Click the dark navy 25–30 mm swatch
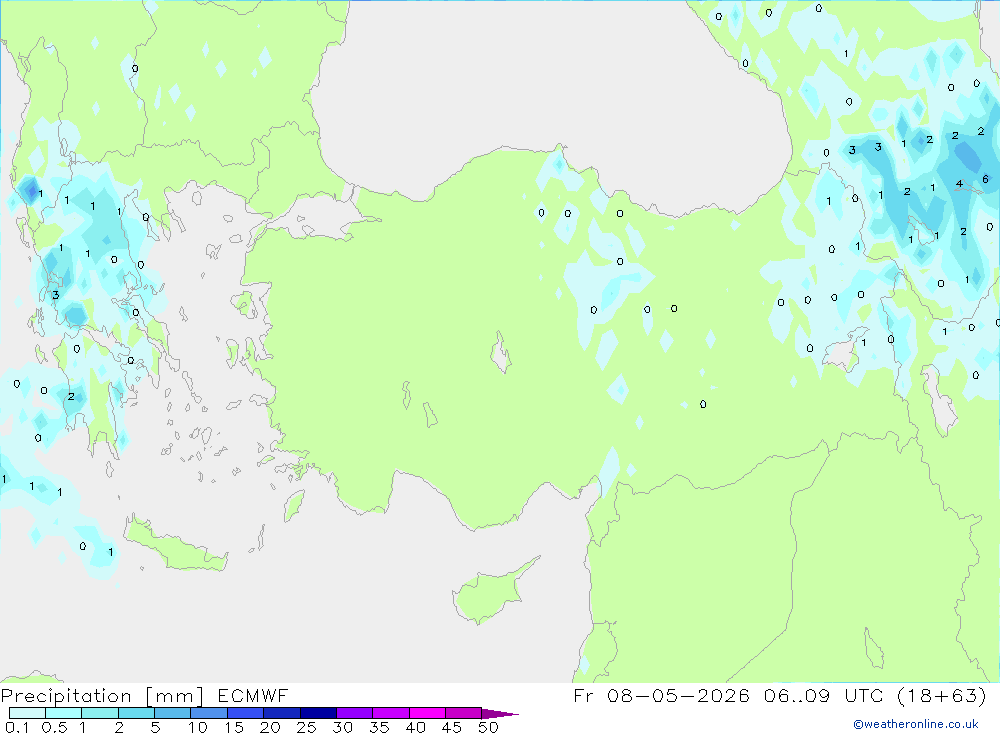The height and width of the screenshot is (733, 1000). click(318, 713)
